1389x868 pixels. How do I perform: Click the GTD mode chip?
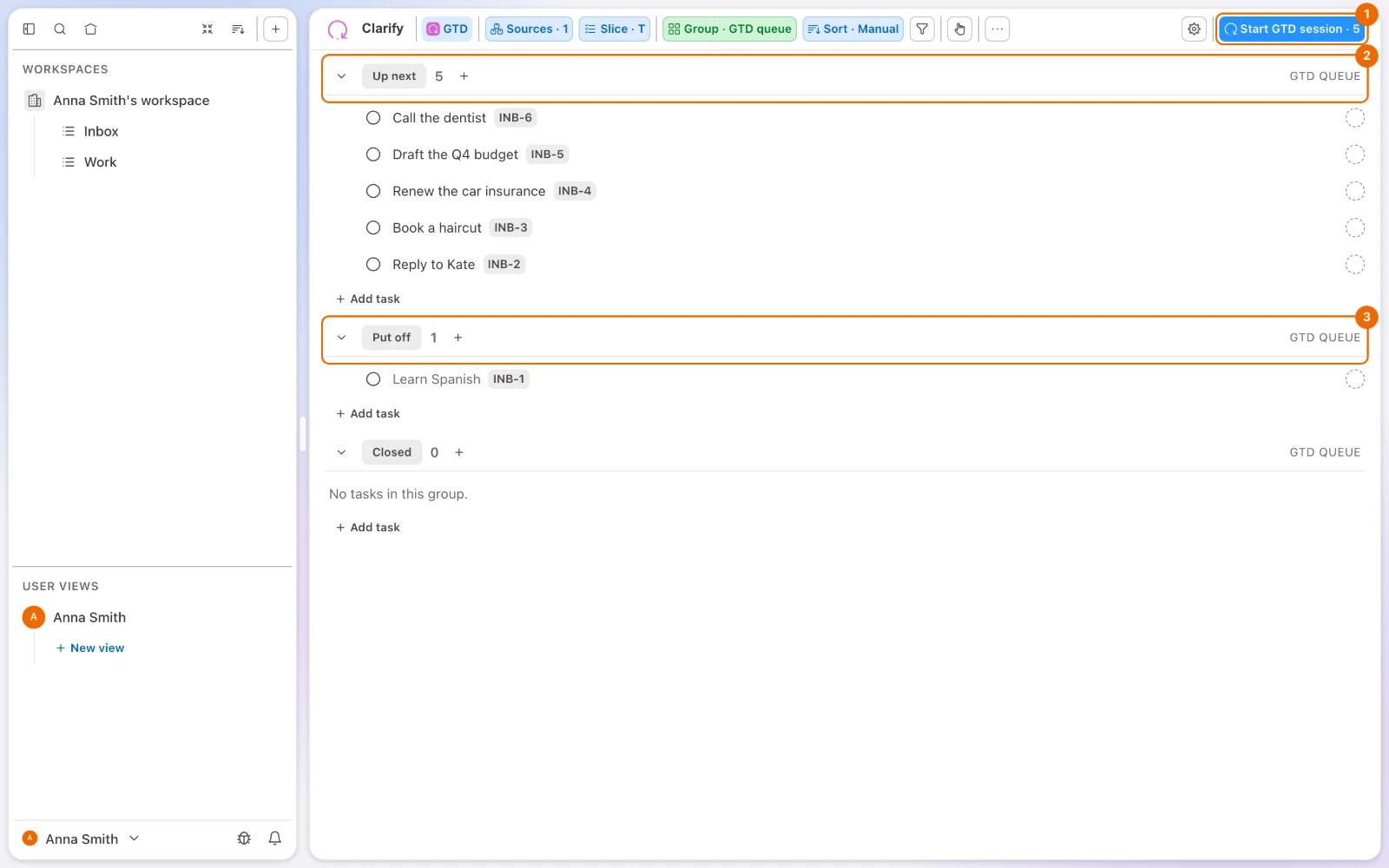447,29
